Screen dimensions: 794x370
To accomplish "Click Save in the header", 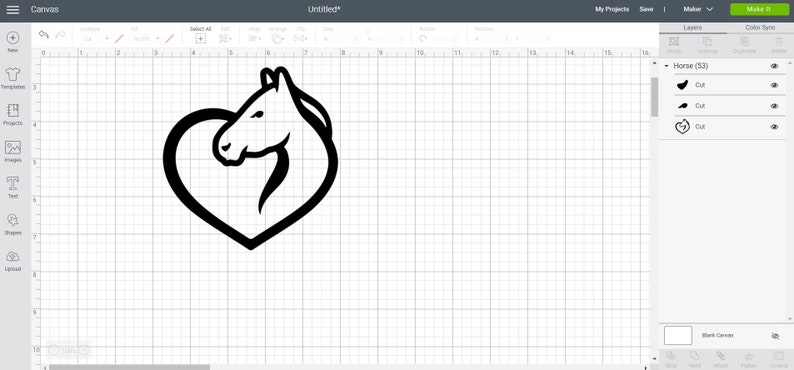I will point(646,9).
